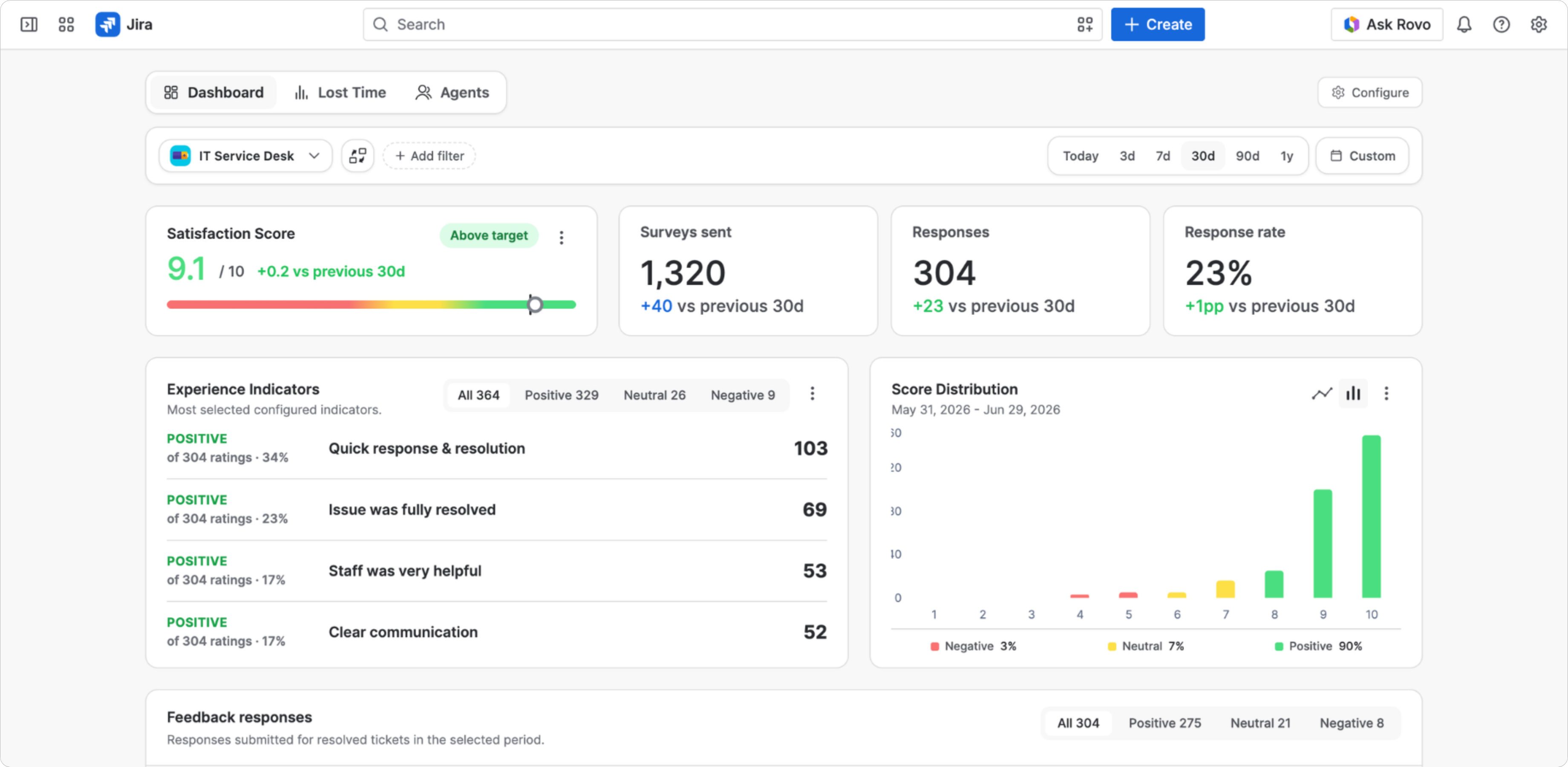Image resolution: width=1568 pixels, height=767 pixels.
Task: Click Add filter
Action: pyautogui.click(x=429, y=156)
